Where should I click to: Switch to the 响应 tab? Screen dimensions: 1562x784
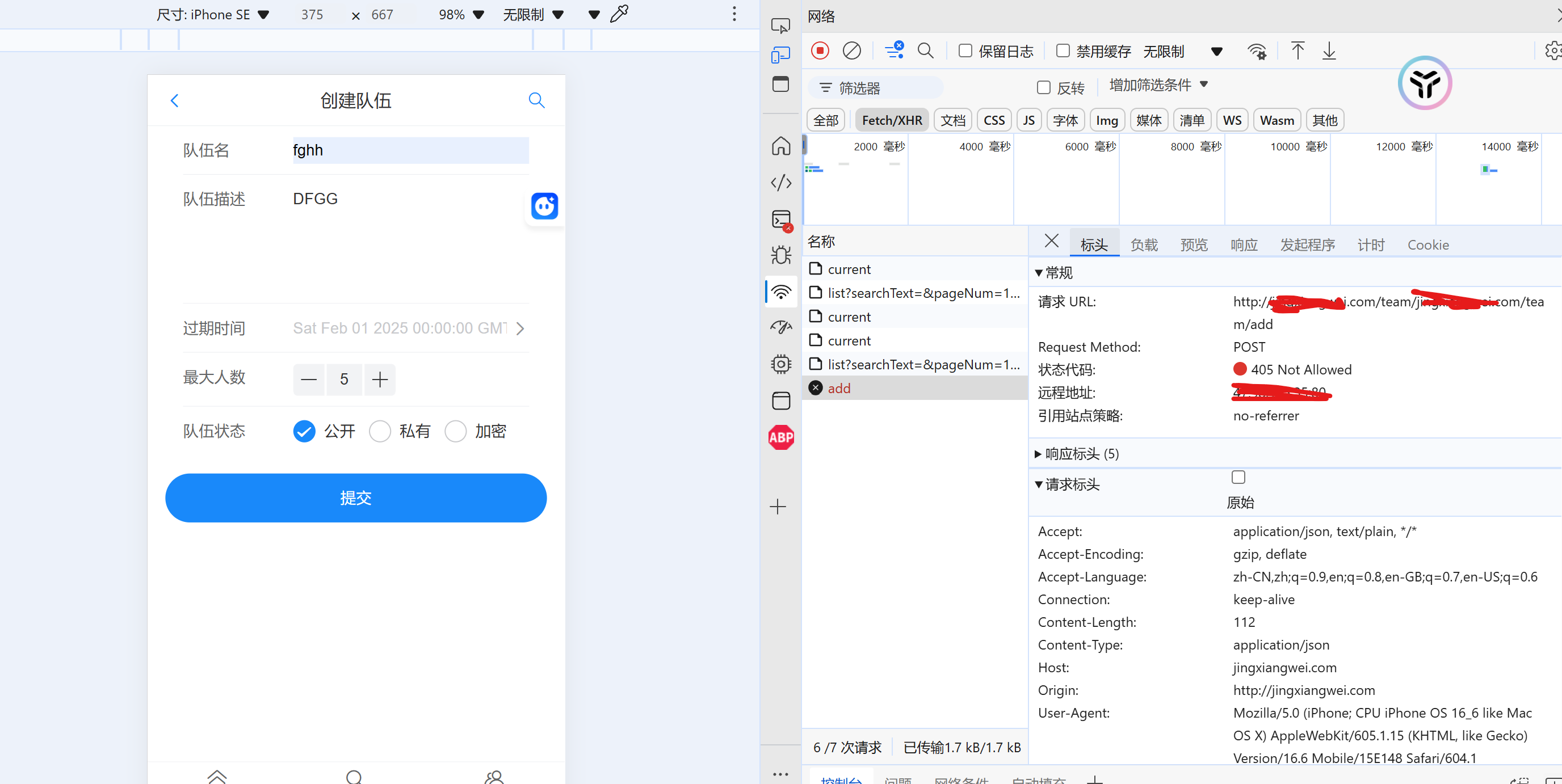coord(1244,244)
